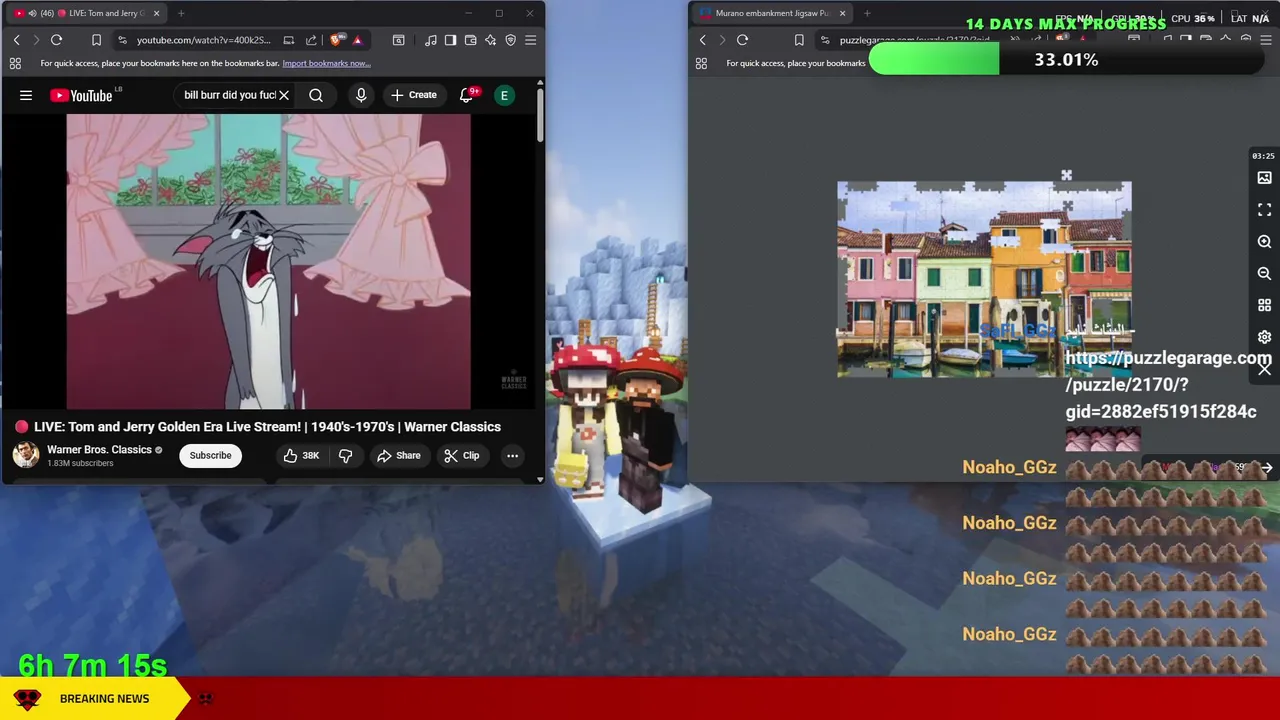Go back in the YouTube browser window
Screen dimensions: 1280x720
16,40
